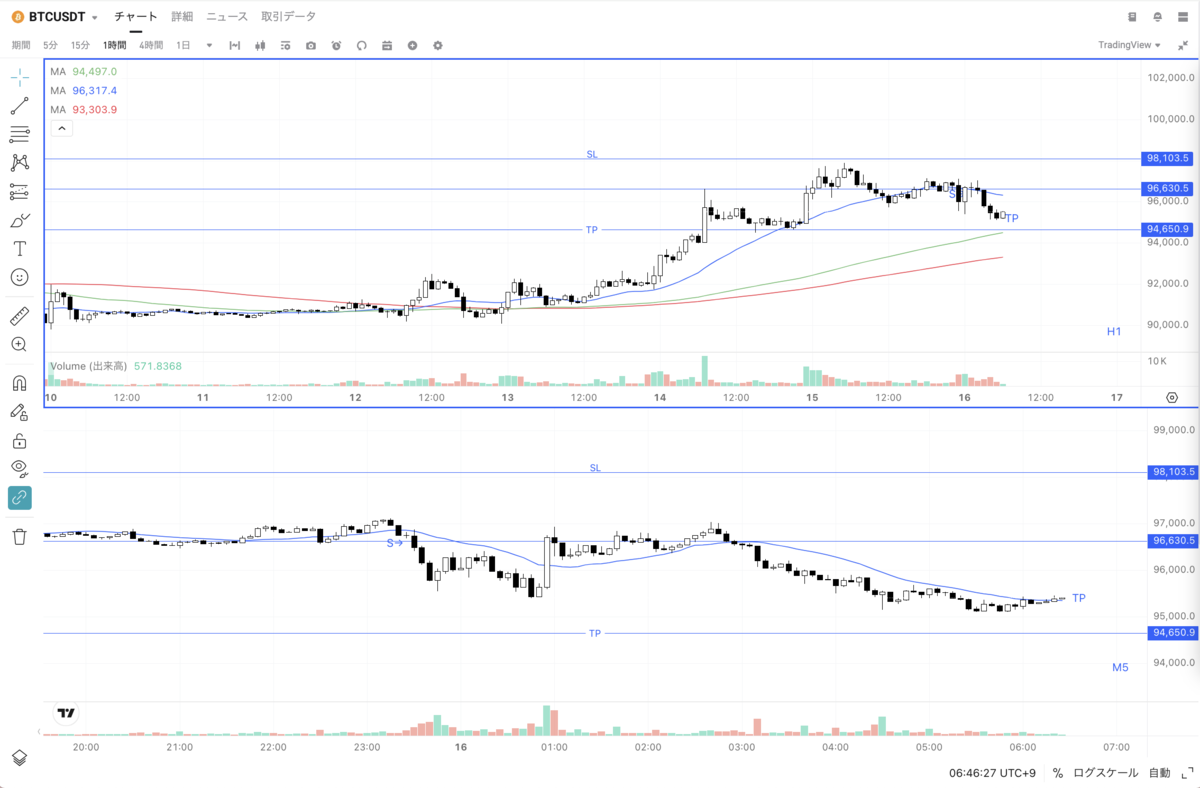Open the indicators toolbar icon
This screenshot has width=1200, height=788.
[286, 45]
